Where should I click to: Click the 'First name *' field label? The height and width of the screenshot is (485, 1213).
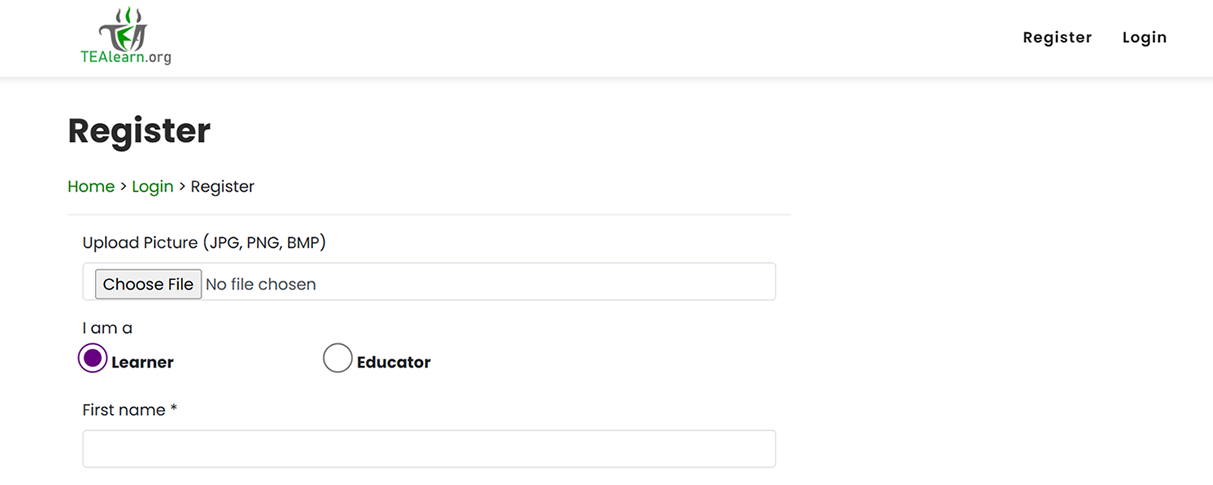coord(130,410)
